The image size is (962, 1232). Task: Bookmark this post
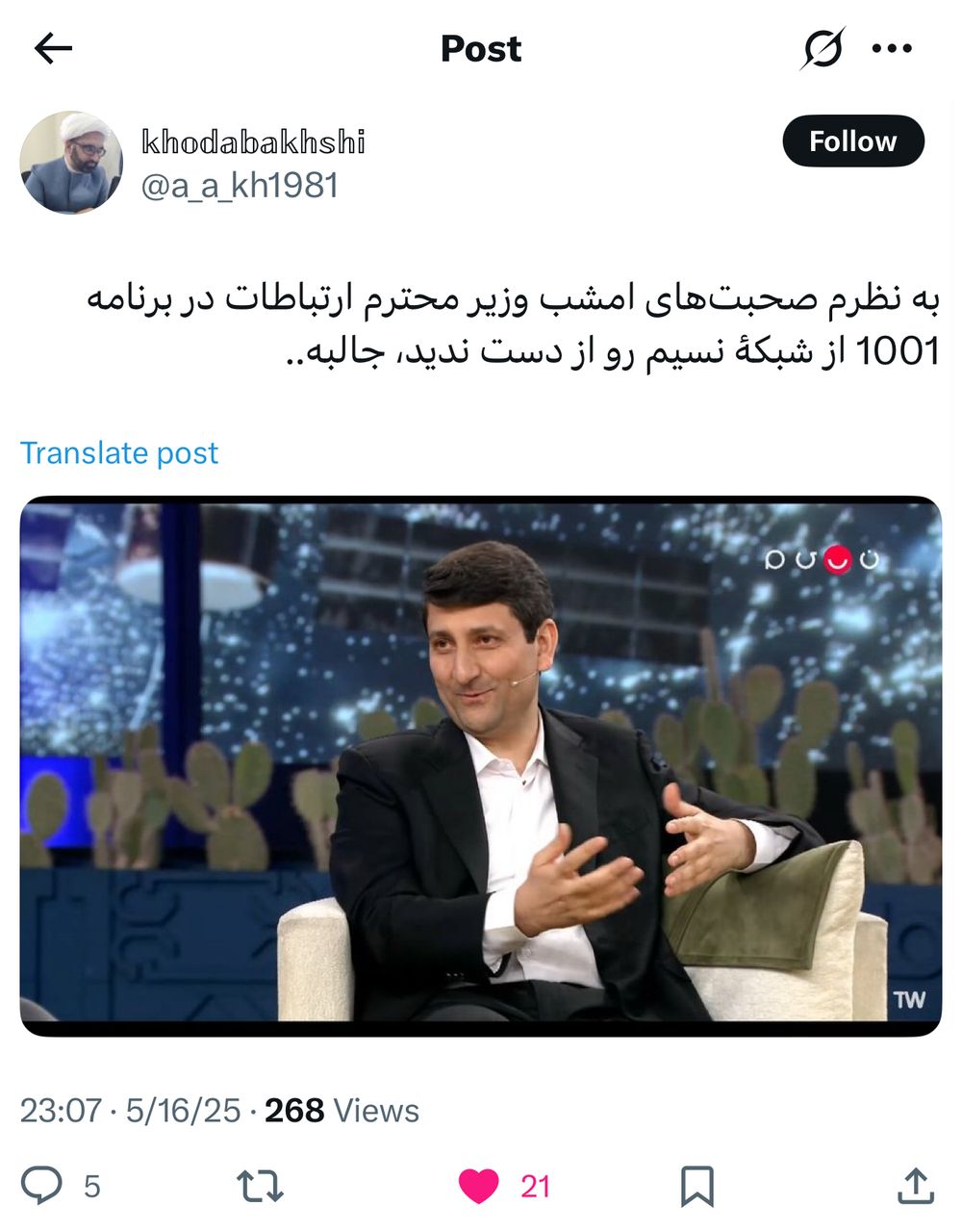click(696, 1186)
